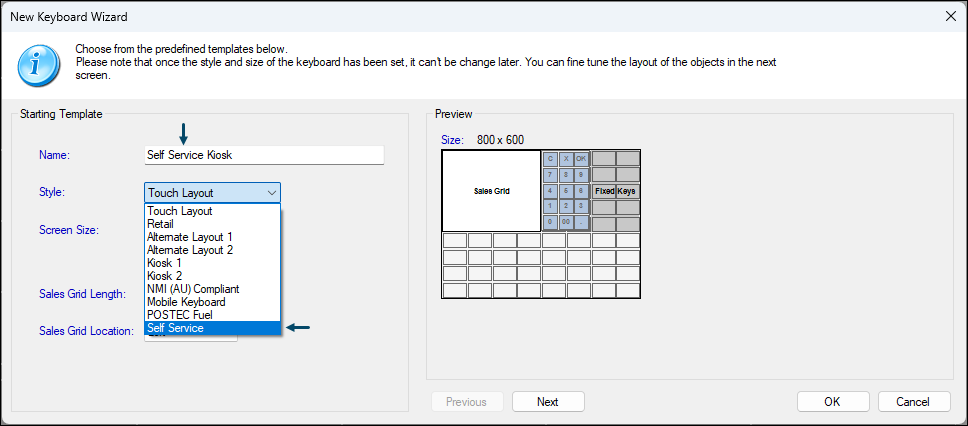This screenshot has height=426, width=968.
Task: Select POSTEC Fuel in the style list
Action: coord(212,315)
